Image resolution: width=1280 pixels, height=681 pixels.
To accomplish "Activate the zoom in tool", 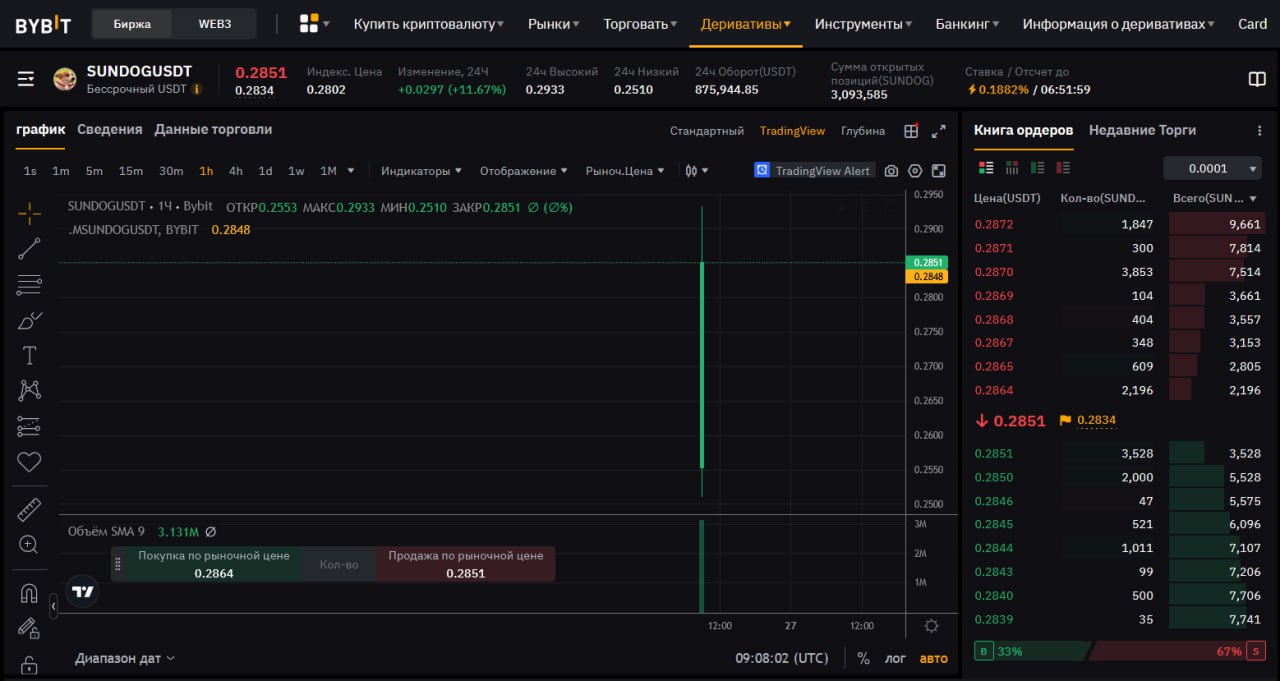I will point(29,545).
